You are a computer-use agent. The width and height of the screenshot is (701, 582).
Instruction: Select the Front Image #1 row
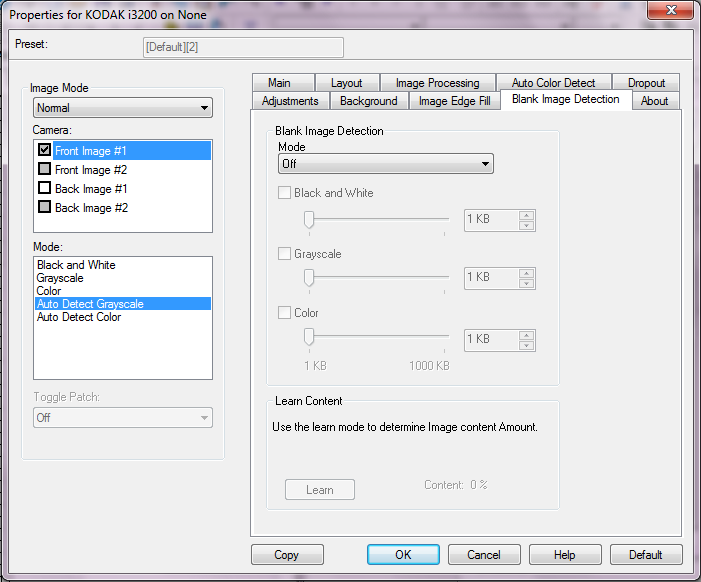132,150
